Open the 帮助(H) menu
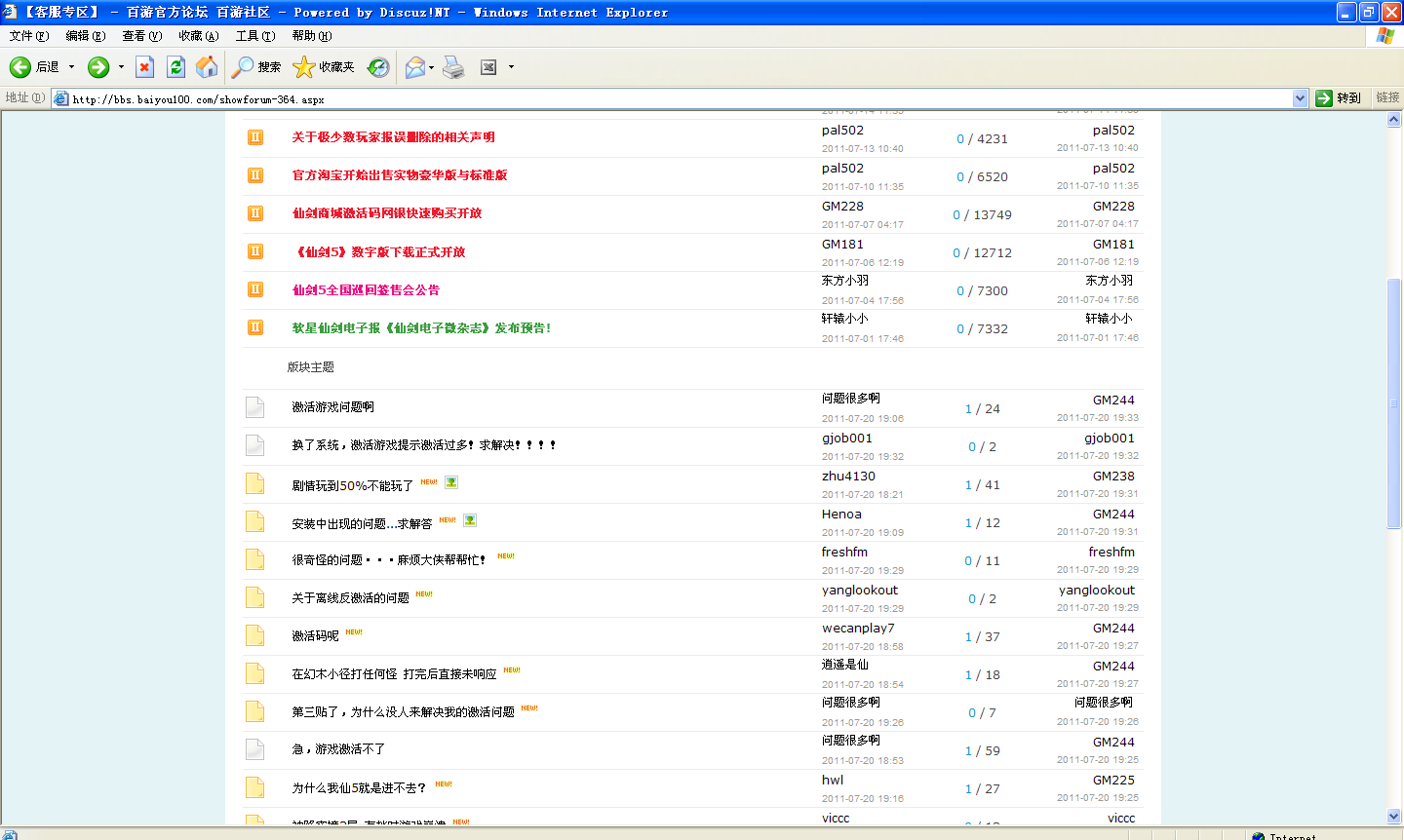Viewport: 1404px width, 840px height. click(312, 35)
